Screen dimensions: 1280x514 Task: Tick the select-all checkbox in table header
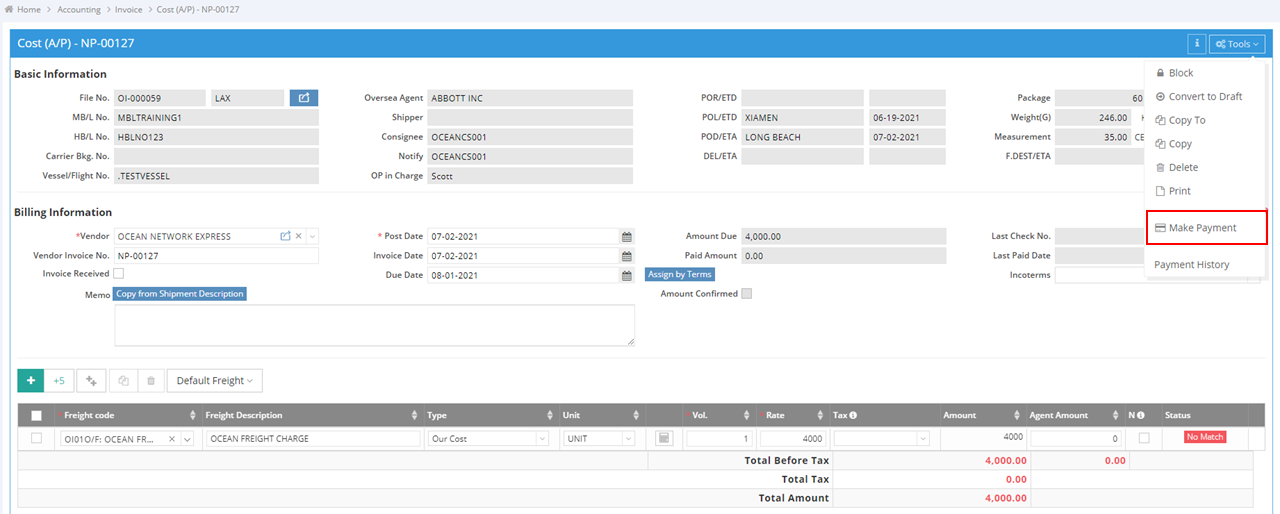(x=37, y=416)
